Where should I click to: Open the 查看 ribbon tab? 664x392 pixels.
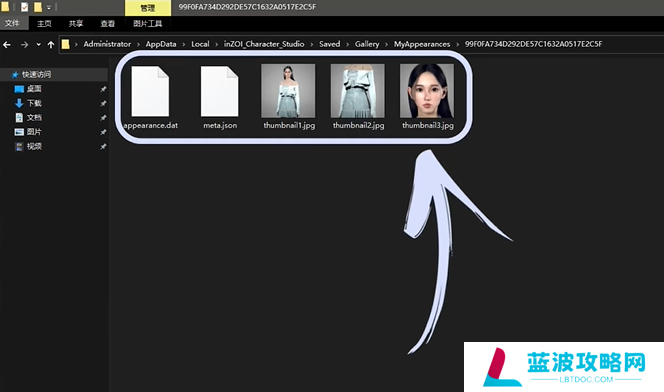(x=108, y=23)
